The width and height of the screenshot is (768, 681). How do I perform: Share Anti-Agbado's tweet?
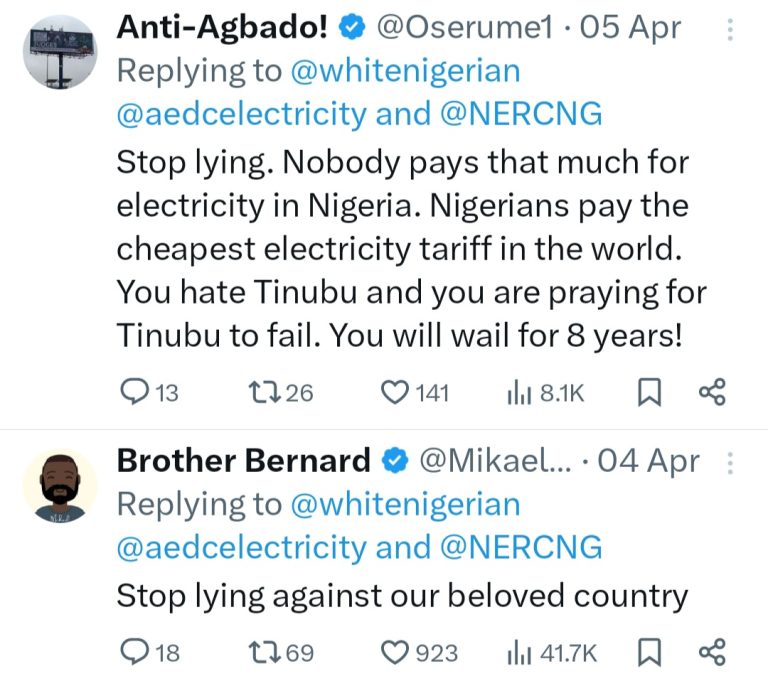pos(711,393)
